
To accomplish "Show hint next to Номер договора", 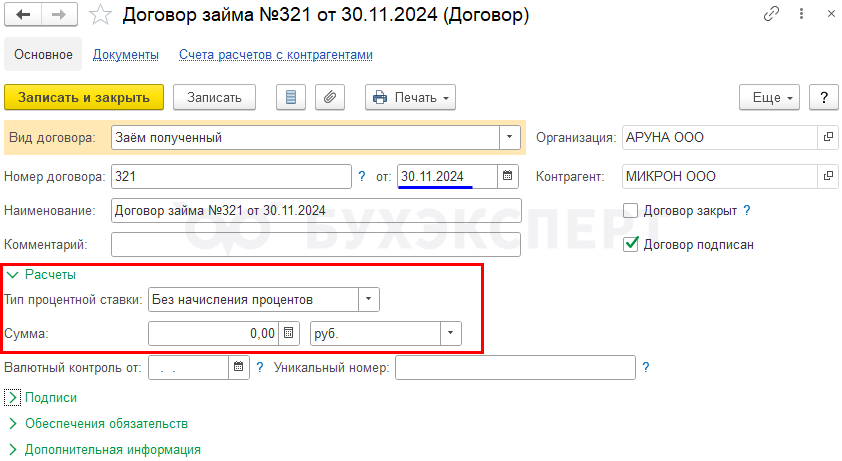I will click(361, 176).
